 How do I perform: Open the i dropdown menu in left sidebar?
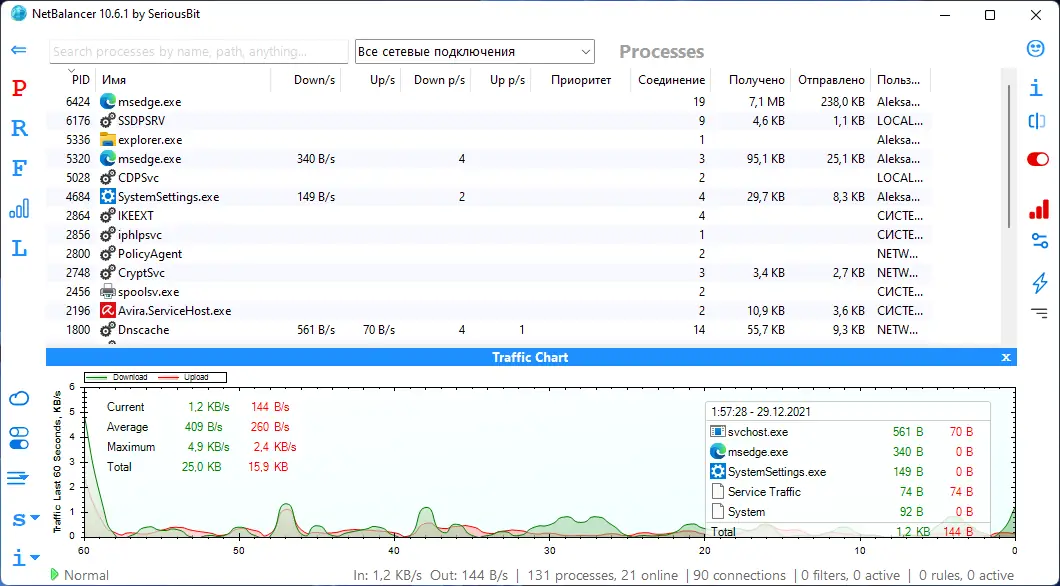(x=26, y=558)
